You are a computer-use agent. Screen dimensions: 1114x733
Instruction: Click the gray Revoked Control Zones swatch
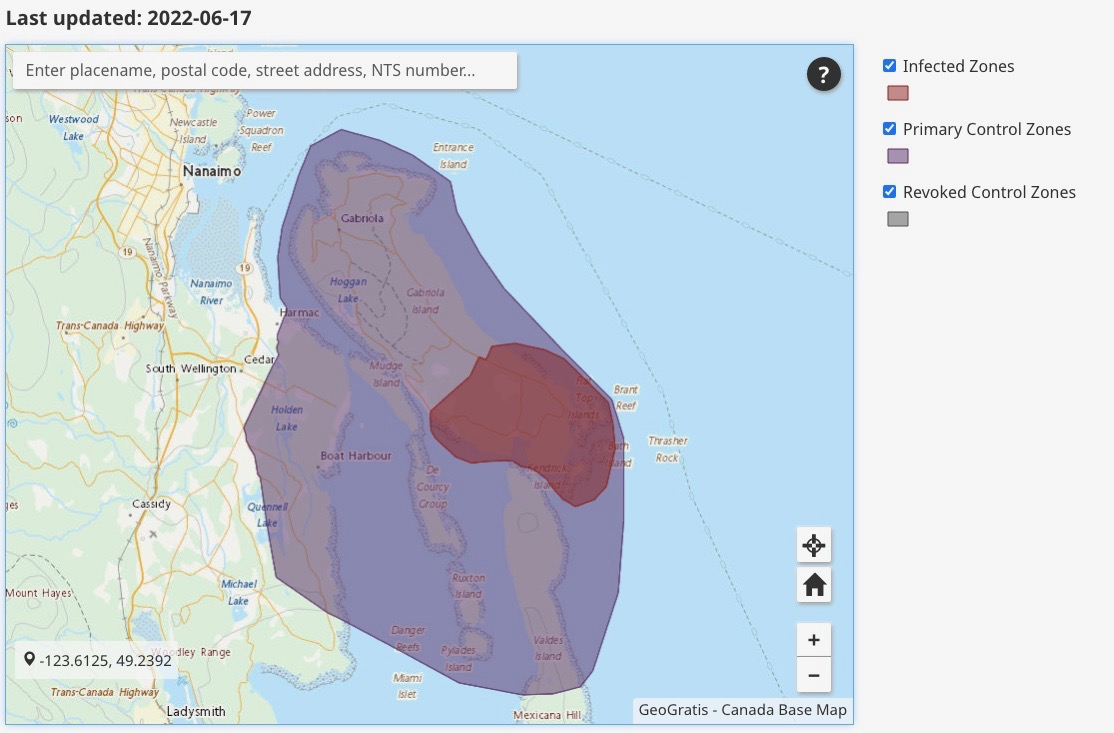pyautogui.click(x=898, y=219)
